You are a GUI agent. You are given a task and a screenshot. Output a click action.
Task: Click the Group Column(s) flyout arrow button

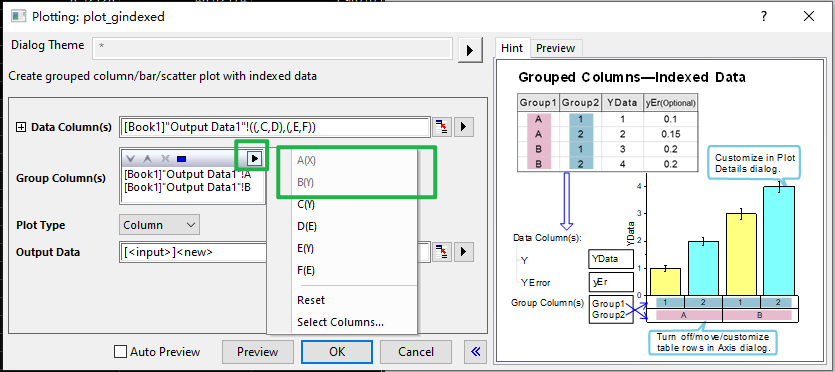[x=255, y=158]
